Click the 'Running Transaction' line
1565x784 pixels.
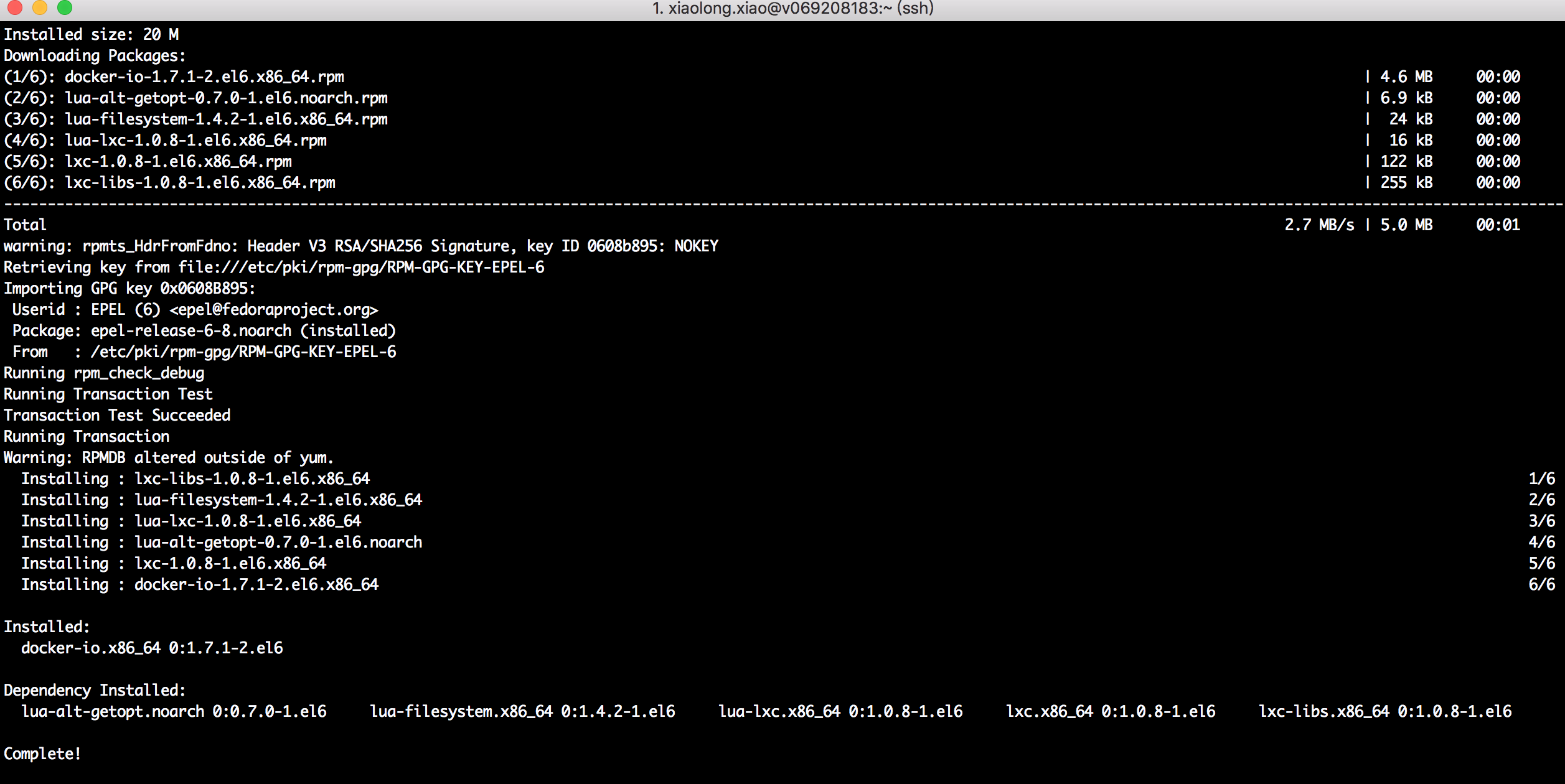(x=87, y=437)
